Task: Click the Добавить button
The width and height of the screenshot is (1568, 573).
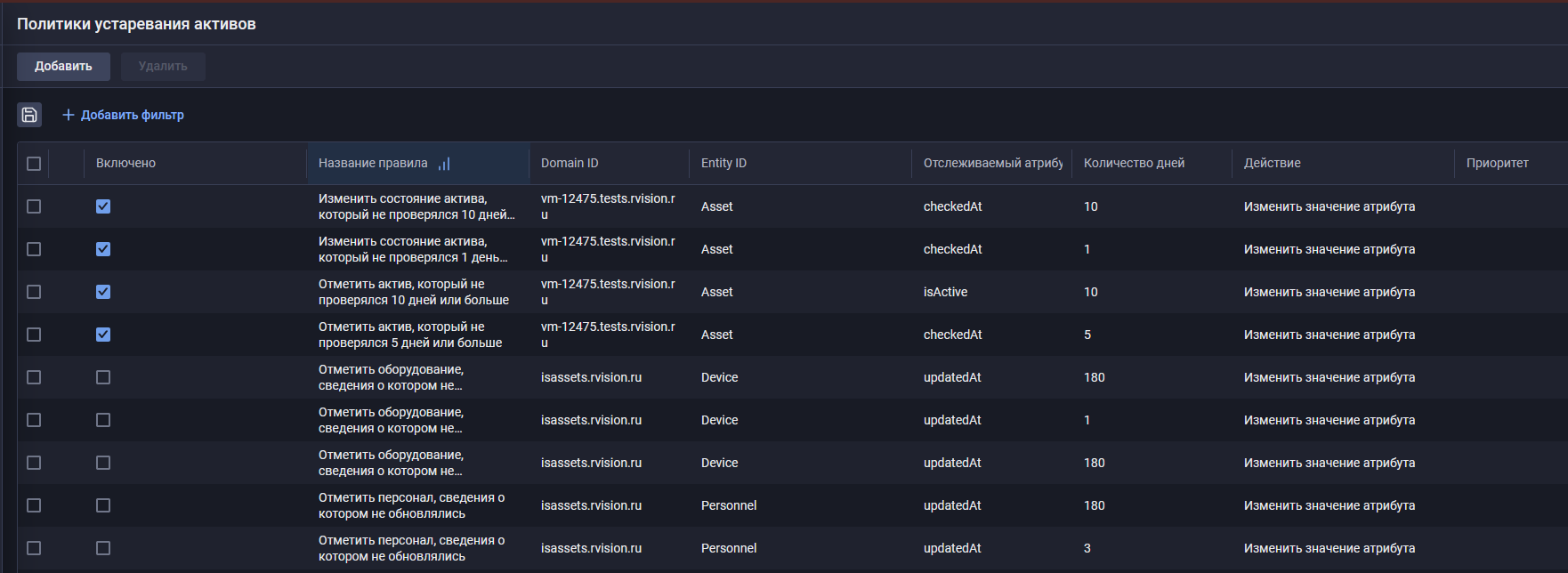Action: tap(63, 67)
